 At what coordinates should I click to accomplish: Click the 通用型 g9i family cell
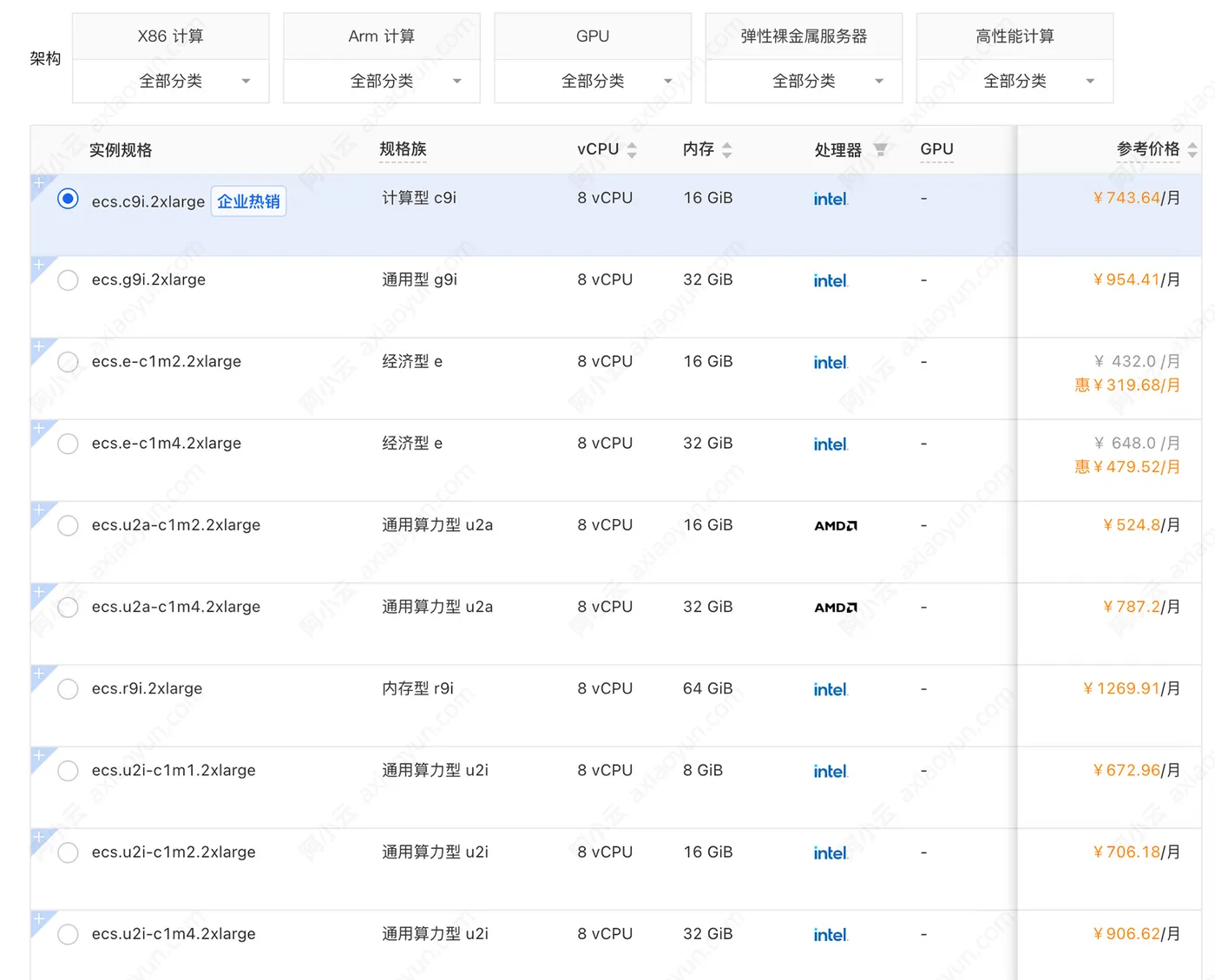(419, 280)
